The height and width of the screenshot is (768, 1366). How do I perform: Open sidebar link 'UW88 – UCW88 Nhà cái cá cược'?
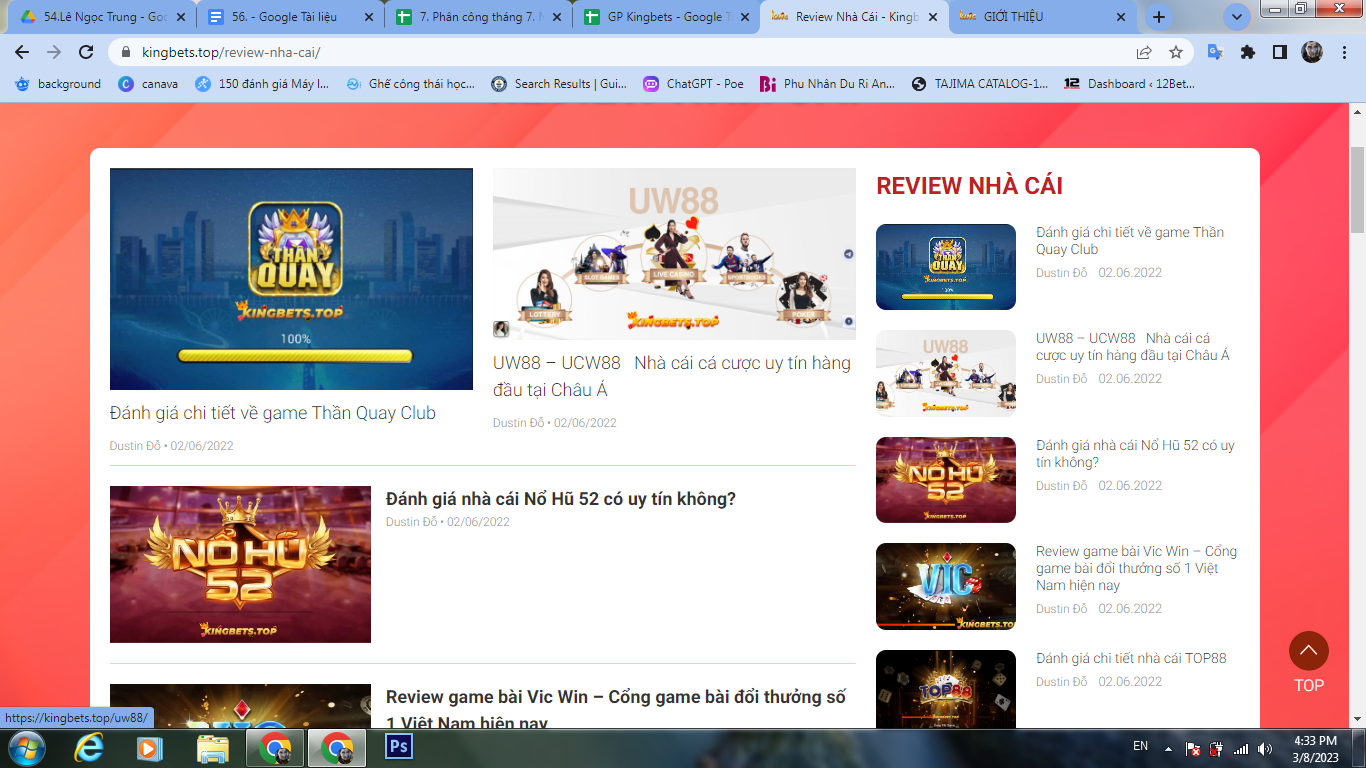click(1133, 347)
